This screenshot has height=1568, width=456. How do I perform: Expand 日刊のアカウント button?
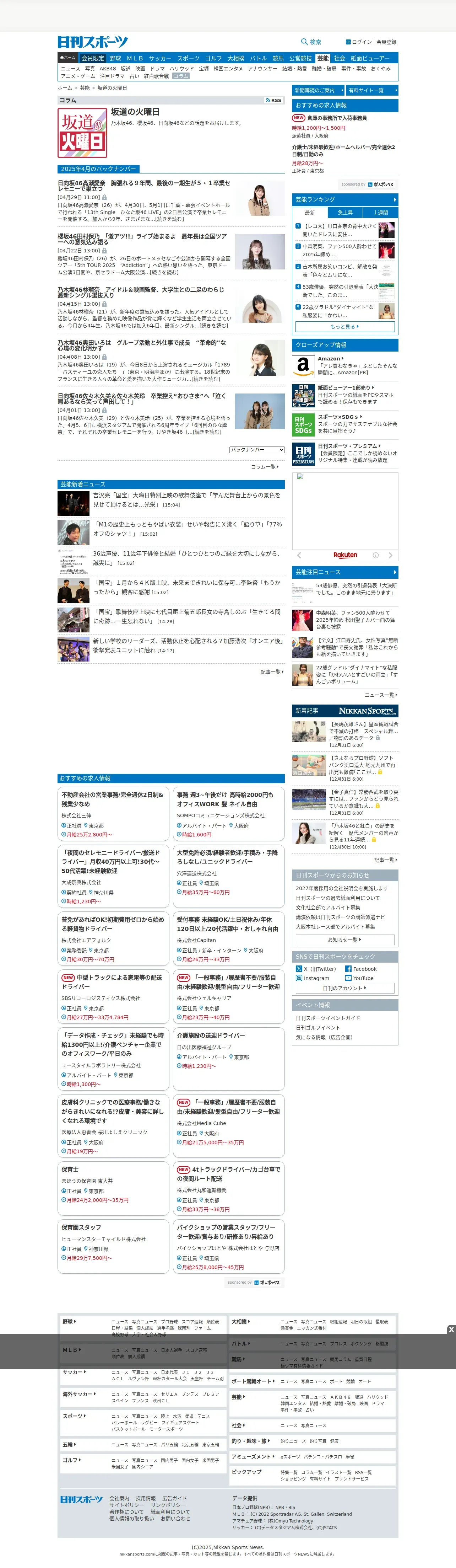coord(345,988)
